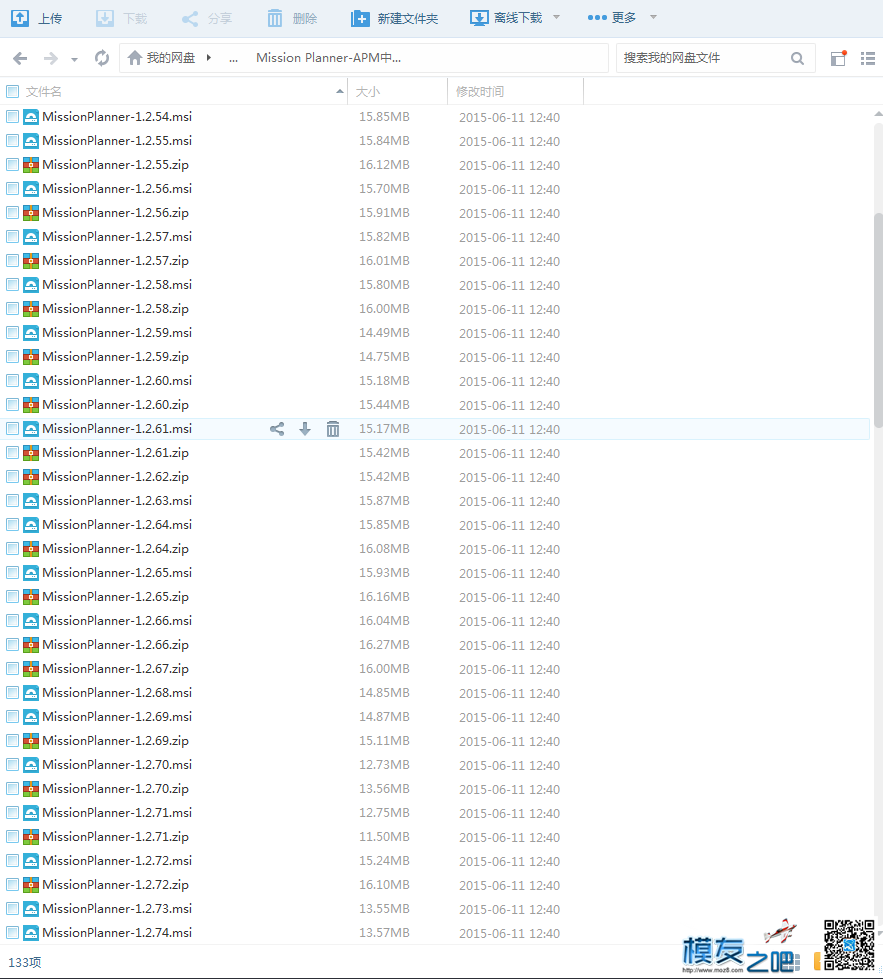Click the zip icon of MissionPlanner-1.2.66.zip
The width and height of the screenshot is (883, 979).
31,644
